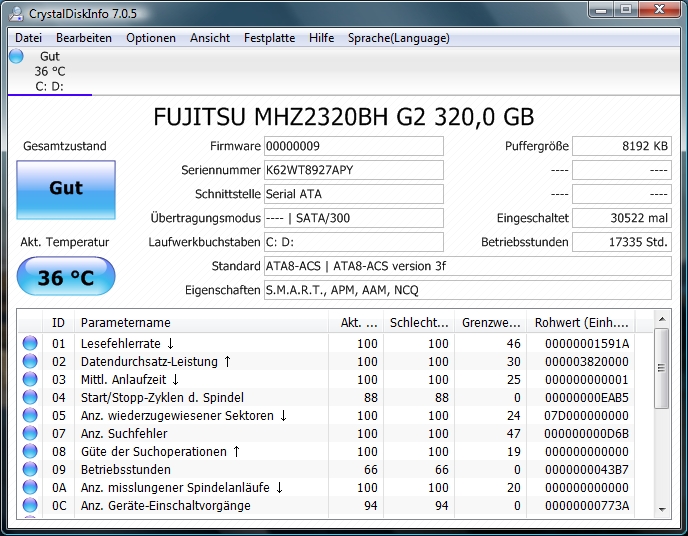Click the Gut overall health status button
This screenshot has height=536, width=688.
click(x=66, y=189)
